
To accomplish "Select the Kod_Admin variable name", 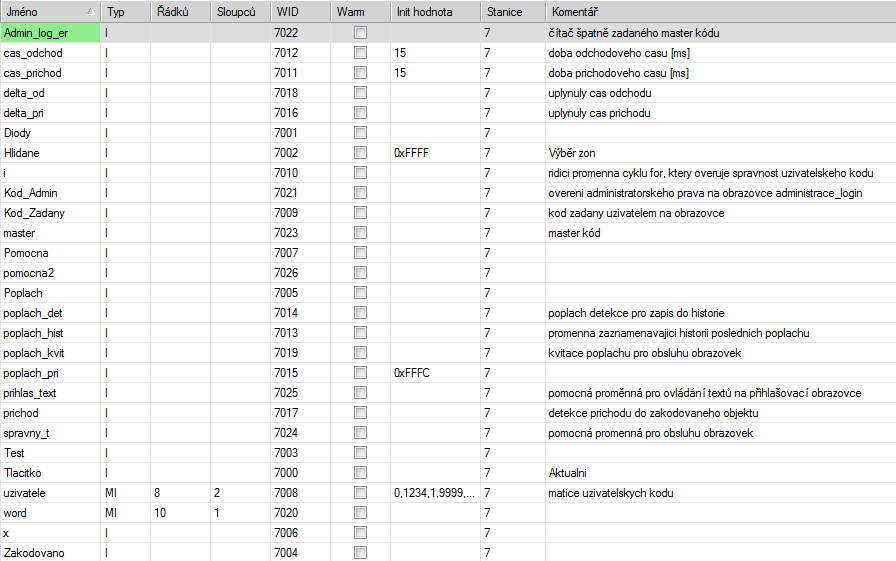I will pyautogui.click(x=30, y=193).
